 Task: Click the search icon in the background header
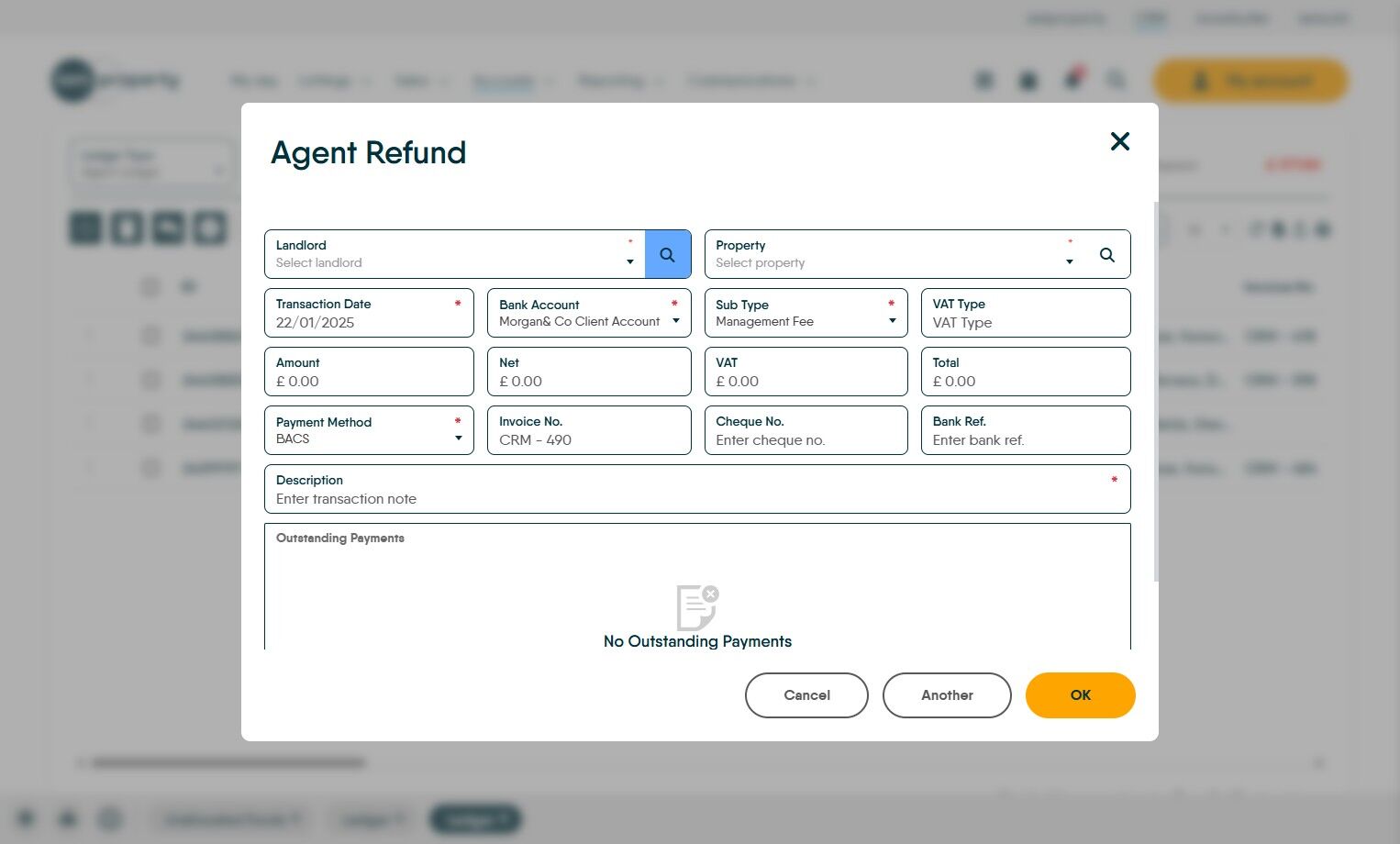[1116, 81]
